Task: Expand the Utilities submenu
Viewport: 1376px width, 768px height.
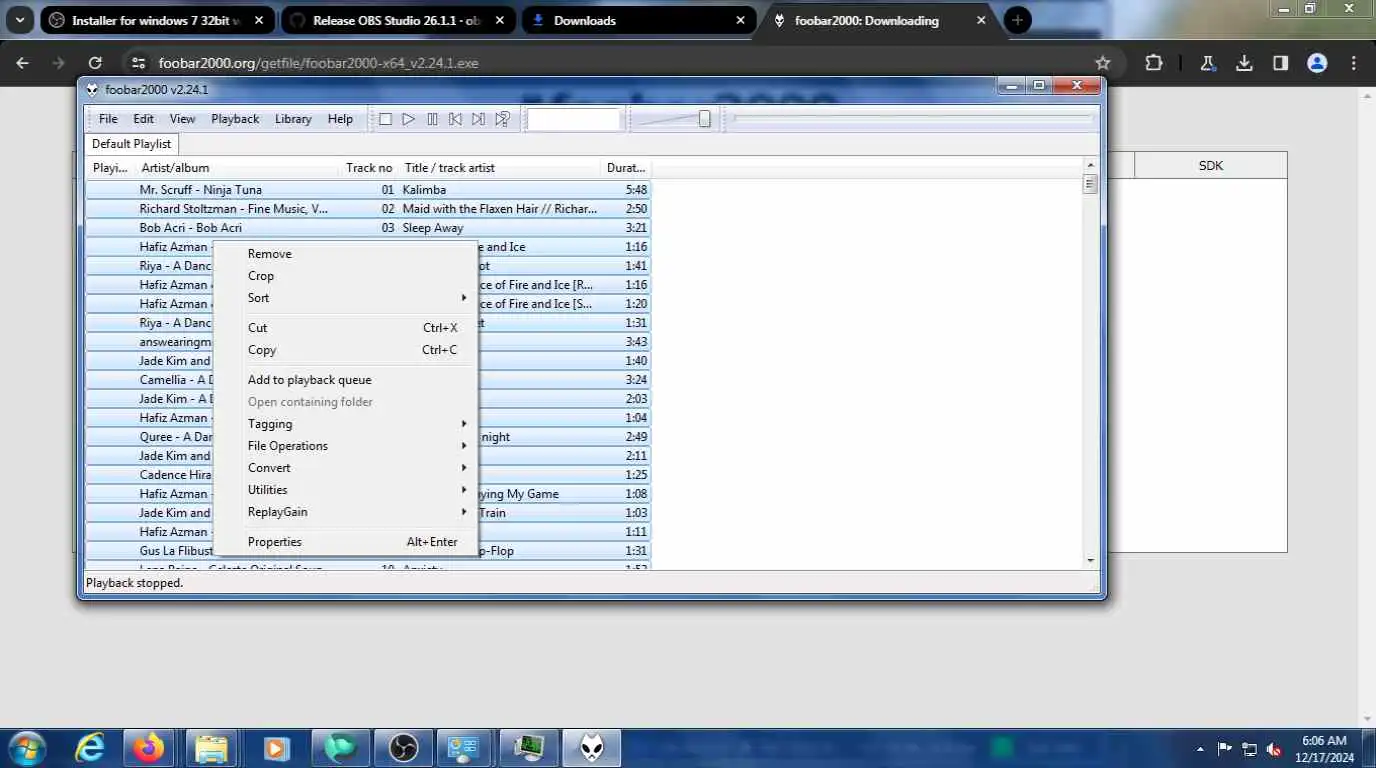Action: coord(346,490)
